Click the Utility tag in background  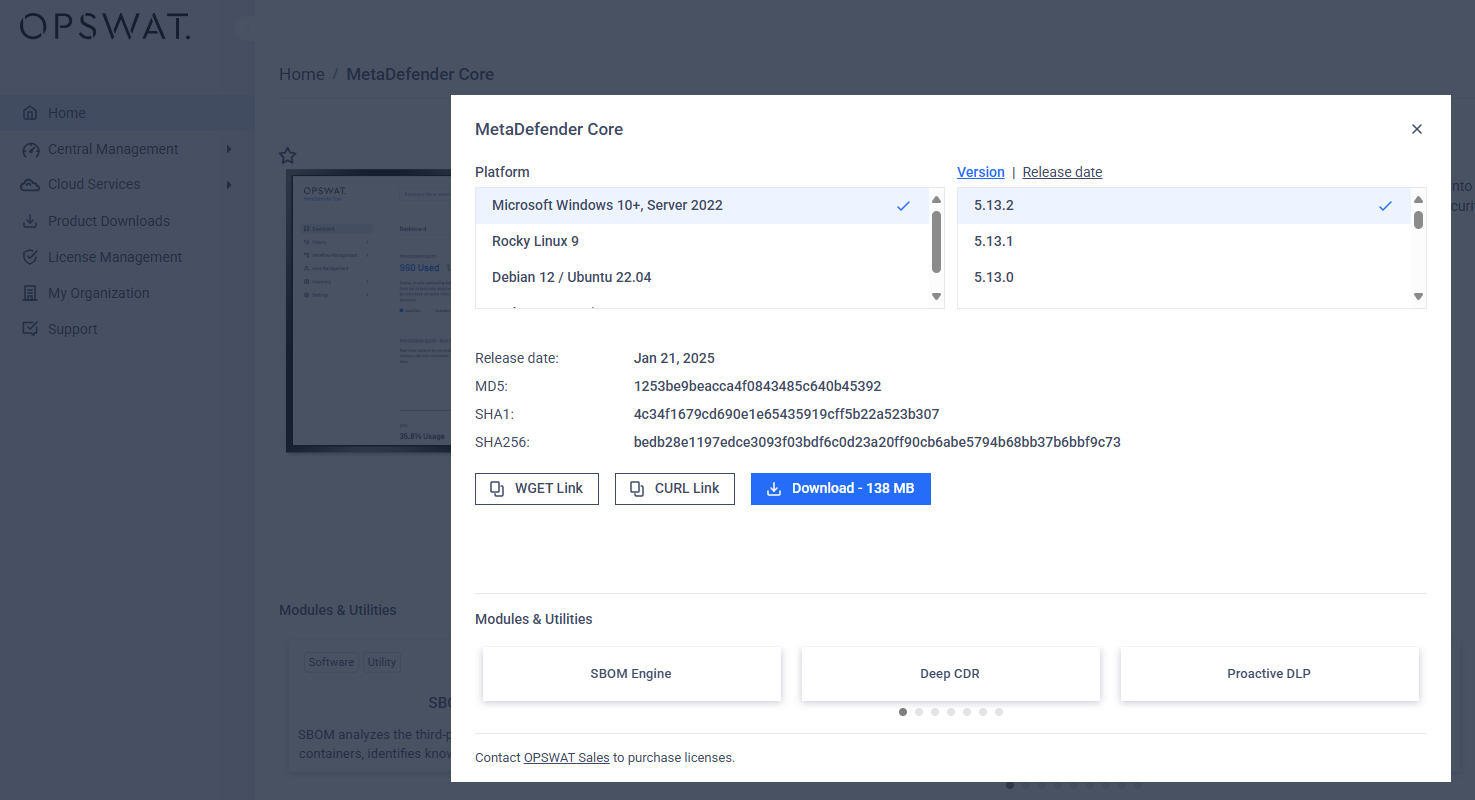click(x=382, y=662)
